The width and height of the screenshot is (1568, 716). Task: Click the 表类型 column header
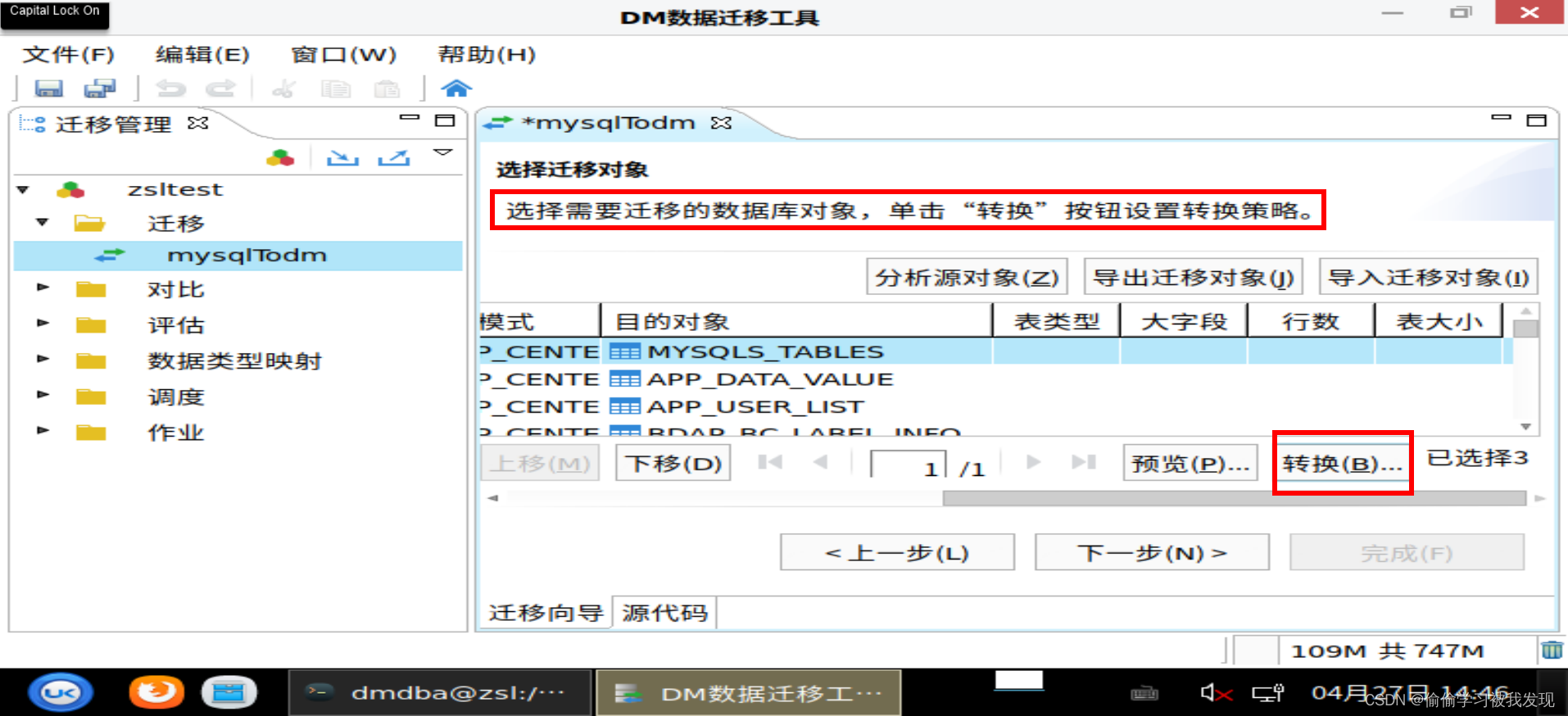click(x=1056, y=321)
